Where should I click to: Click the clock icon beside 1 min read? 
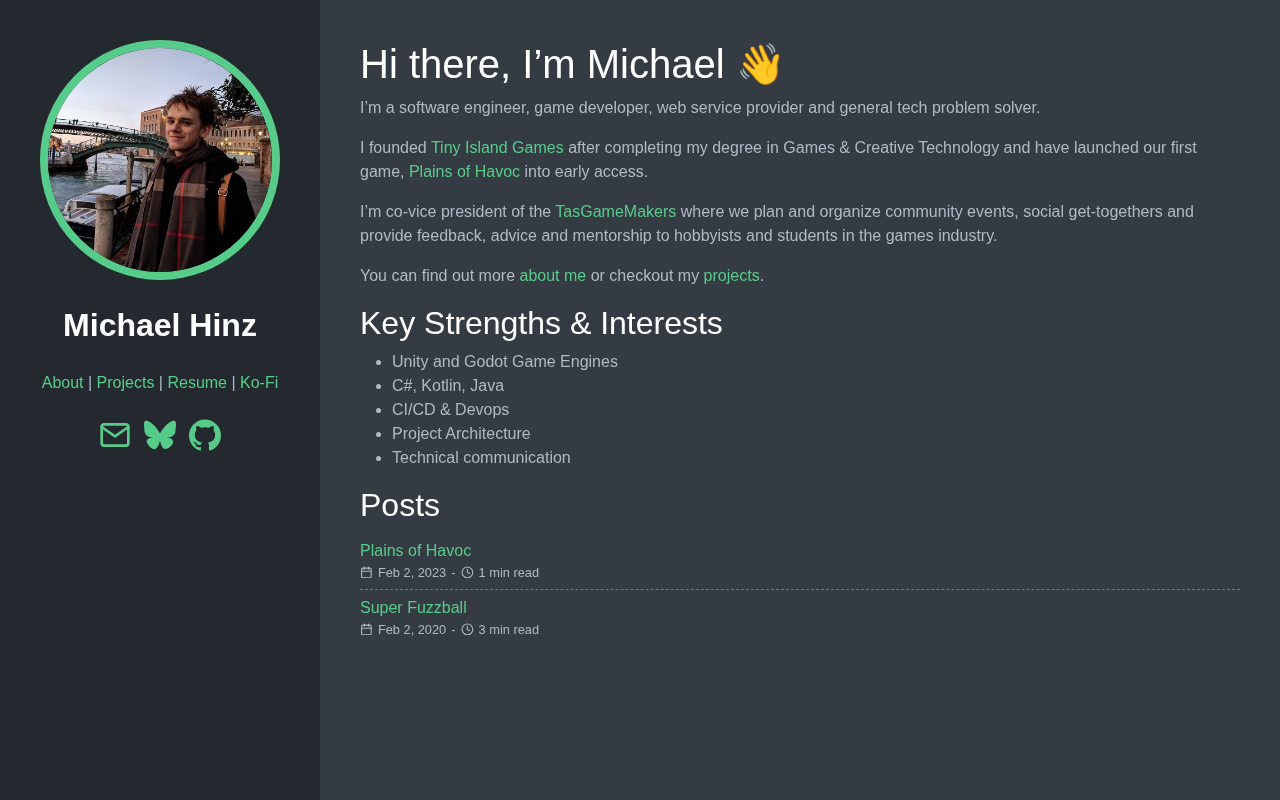tap(467, 573)
